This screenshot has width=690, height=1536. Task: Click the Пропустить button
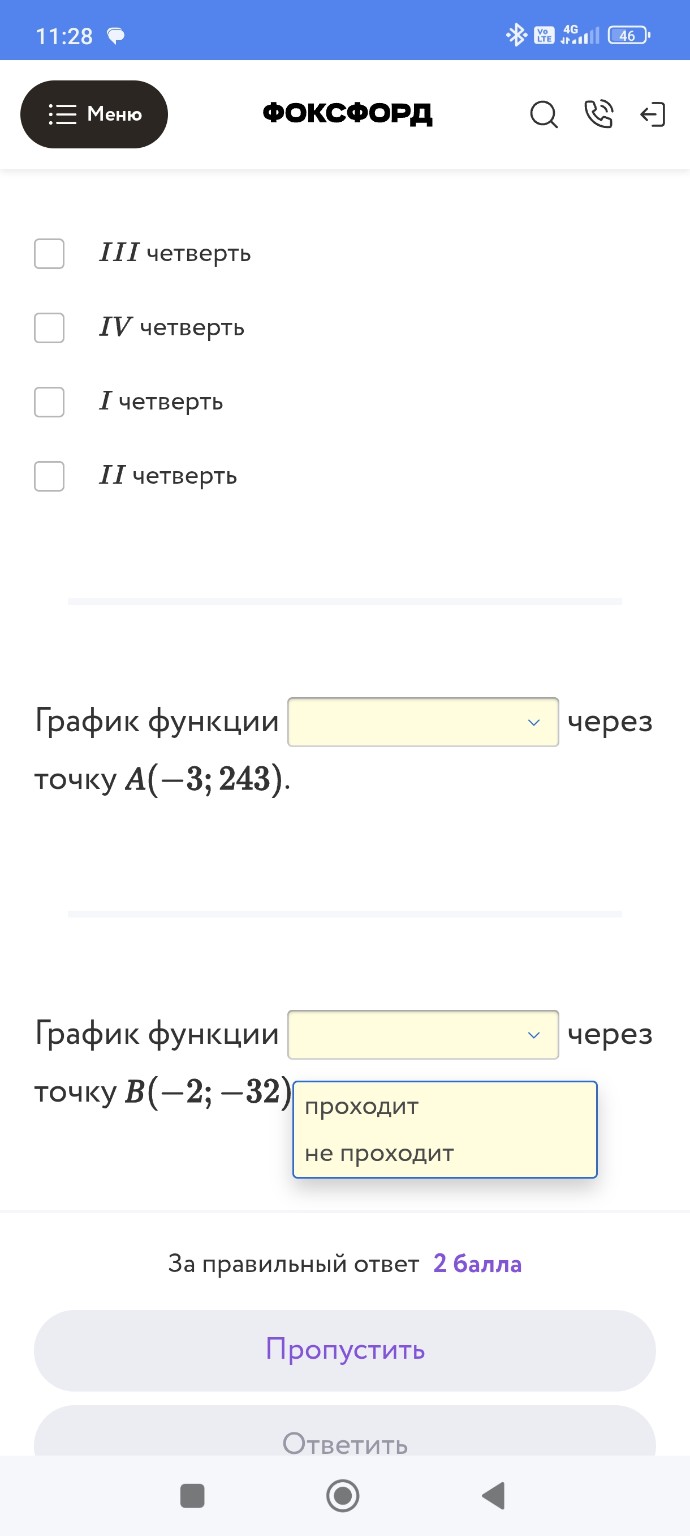[344, 1350]
